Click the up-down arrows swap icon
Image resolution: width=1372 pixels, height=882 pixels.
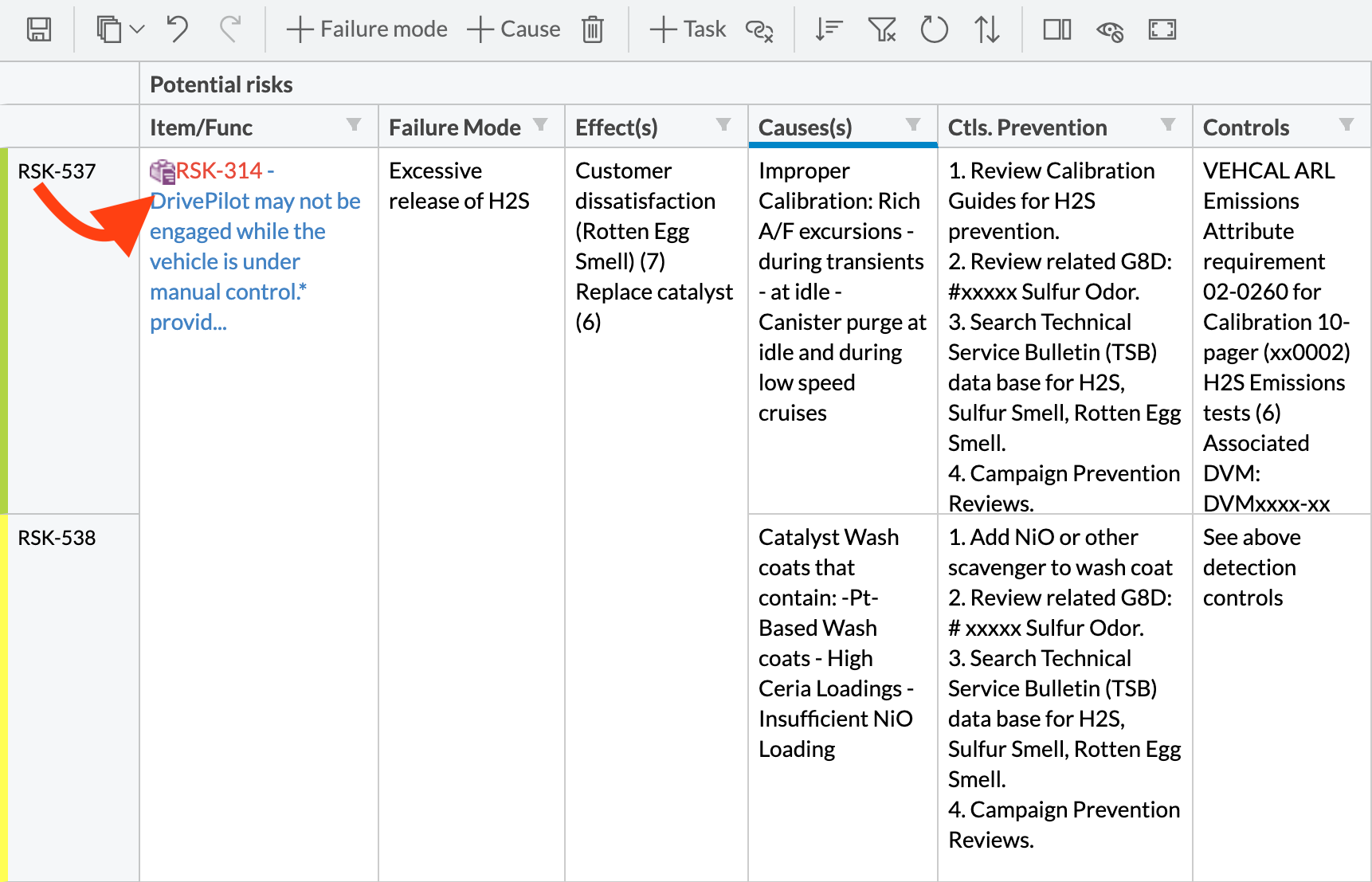pos(987,29)
